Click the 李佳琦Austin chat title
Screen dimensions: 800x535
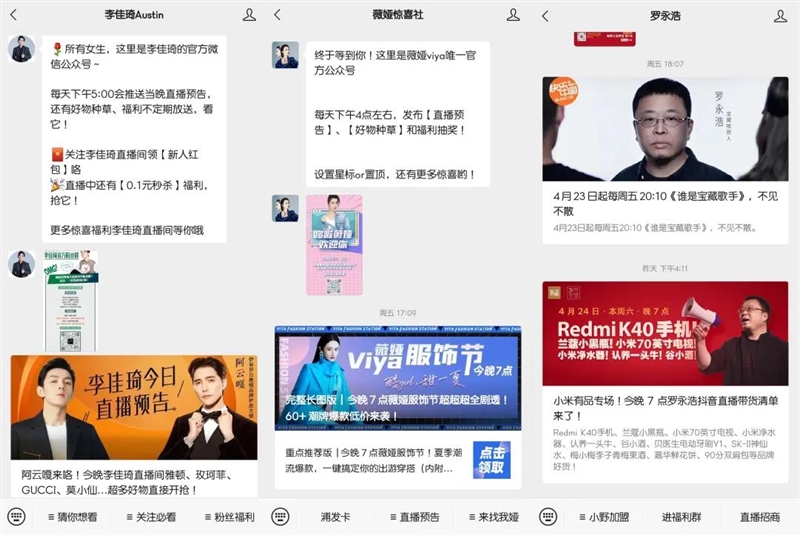point(134,15)
